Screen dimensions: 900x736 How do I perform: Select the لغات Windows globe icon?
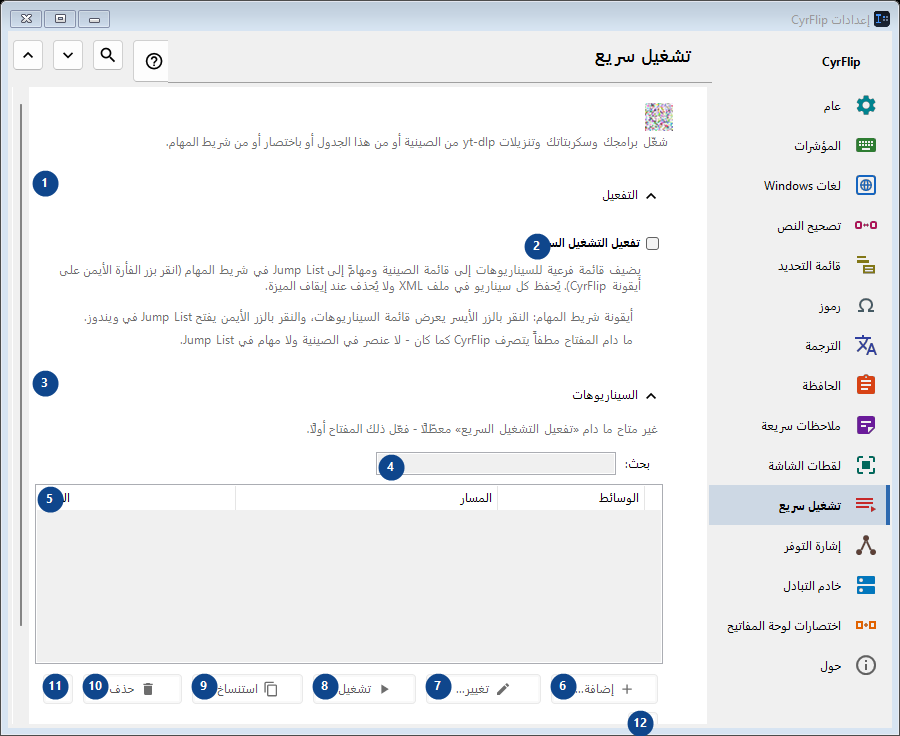866,185
